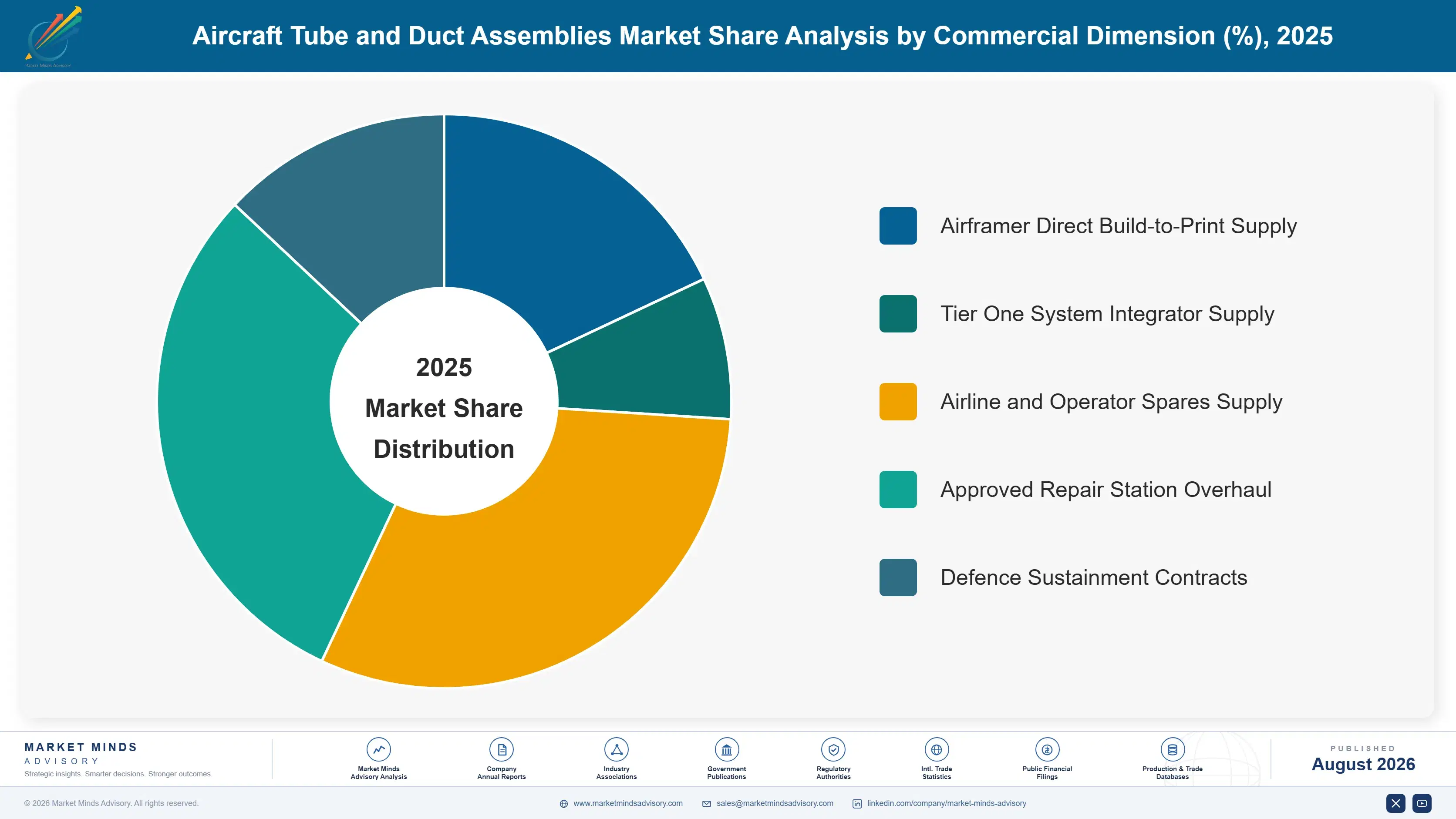Click the Regulatory Authorities shield icon
Screen dimensions: 1456x819
(x=833, y=749)
